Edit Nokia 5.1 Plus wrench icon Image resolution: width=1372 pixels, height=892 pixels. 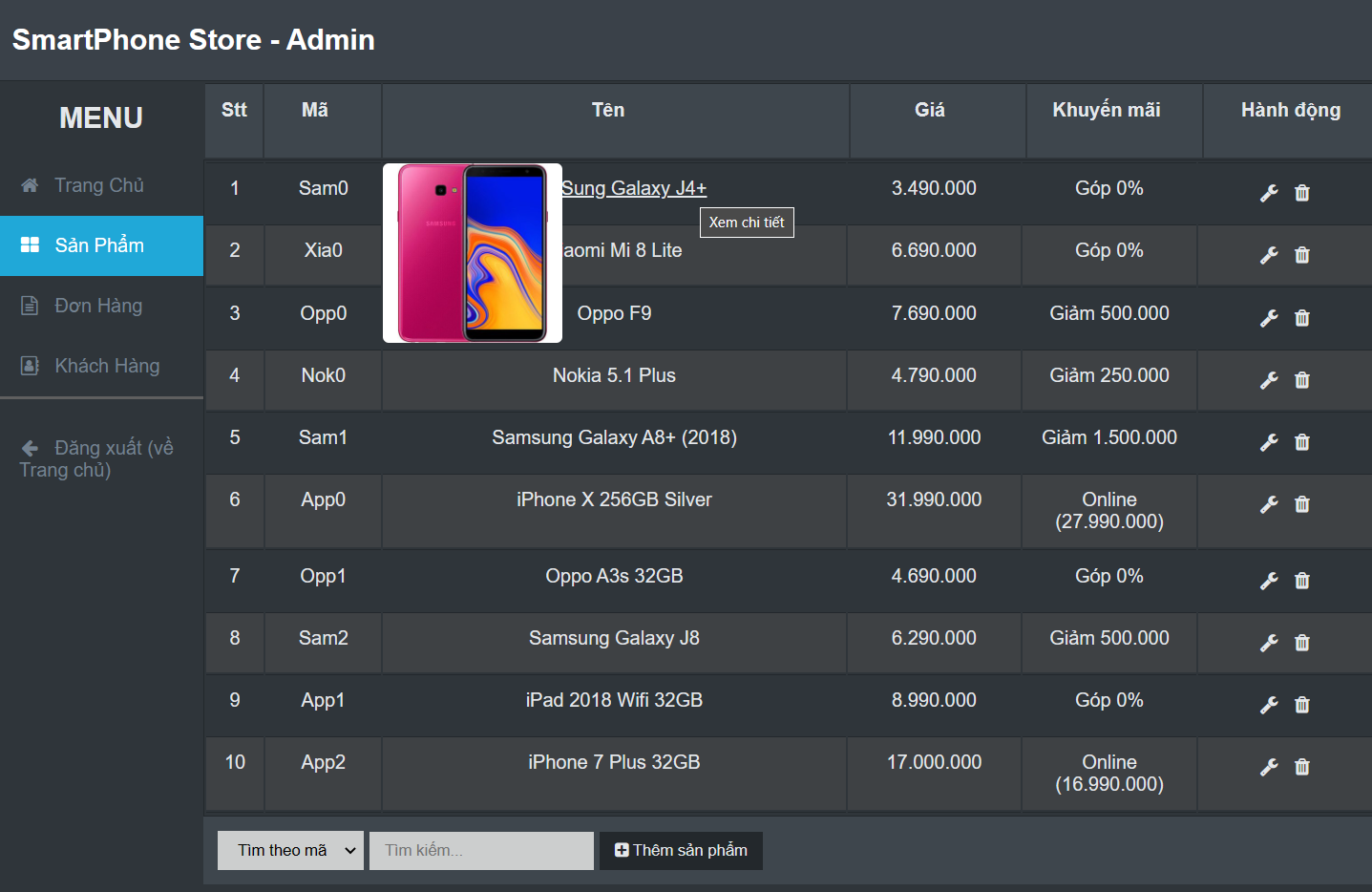[1269, 380]
